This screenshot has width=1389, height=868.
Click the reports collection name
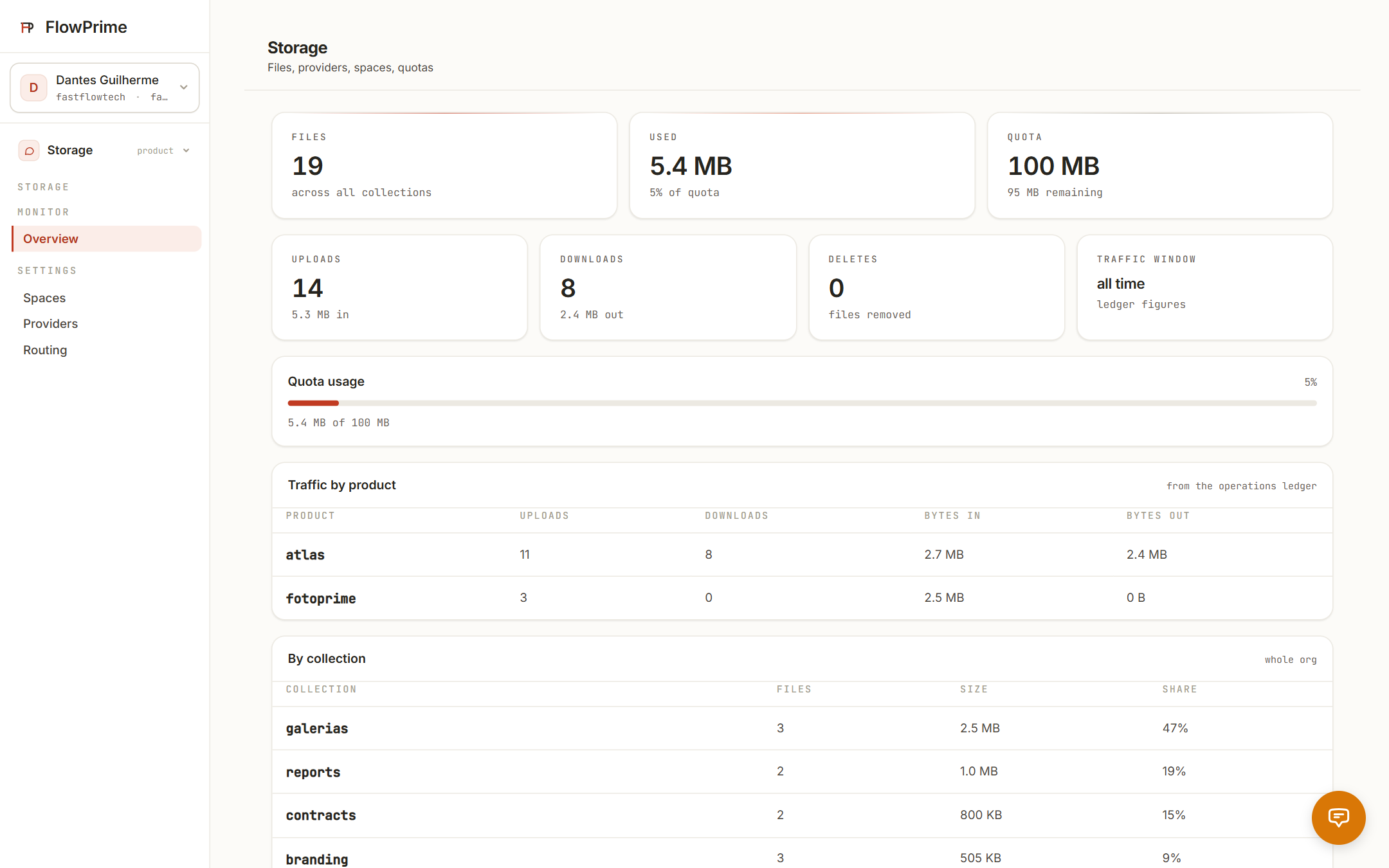click(x=313, y=772)
